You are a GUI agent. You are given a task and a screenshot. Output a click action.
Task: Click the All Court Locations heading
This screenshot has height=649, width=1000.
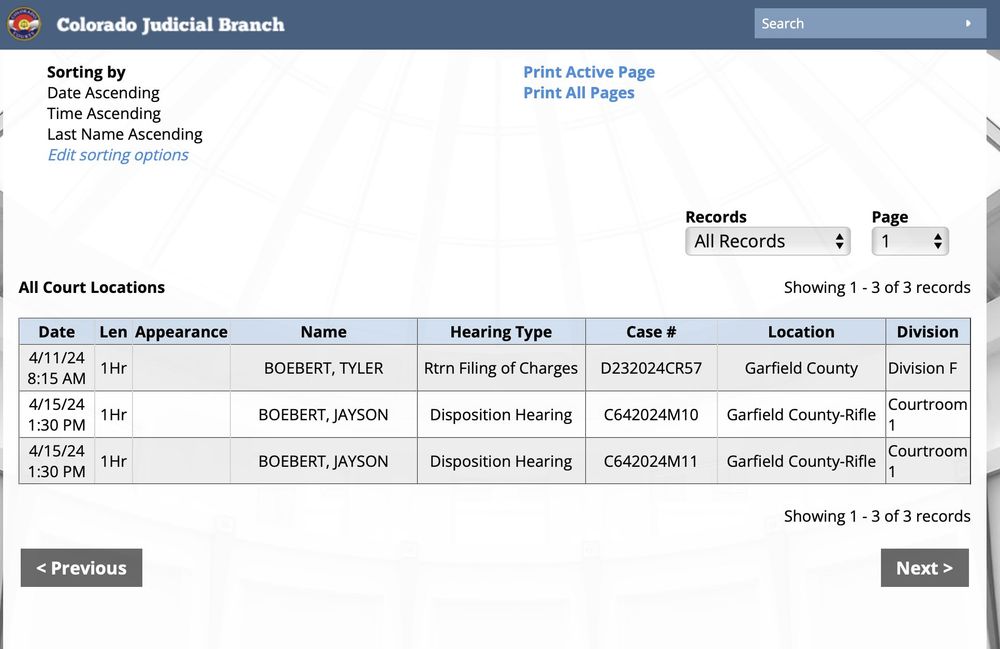(x=92, y=288)
